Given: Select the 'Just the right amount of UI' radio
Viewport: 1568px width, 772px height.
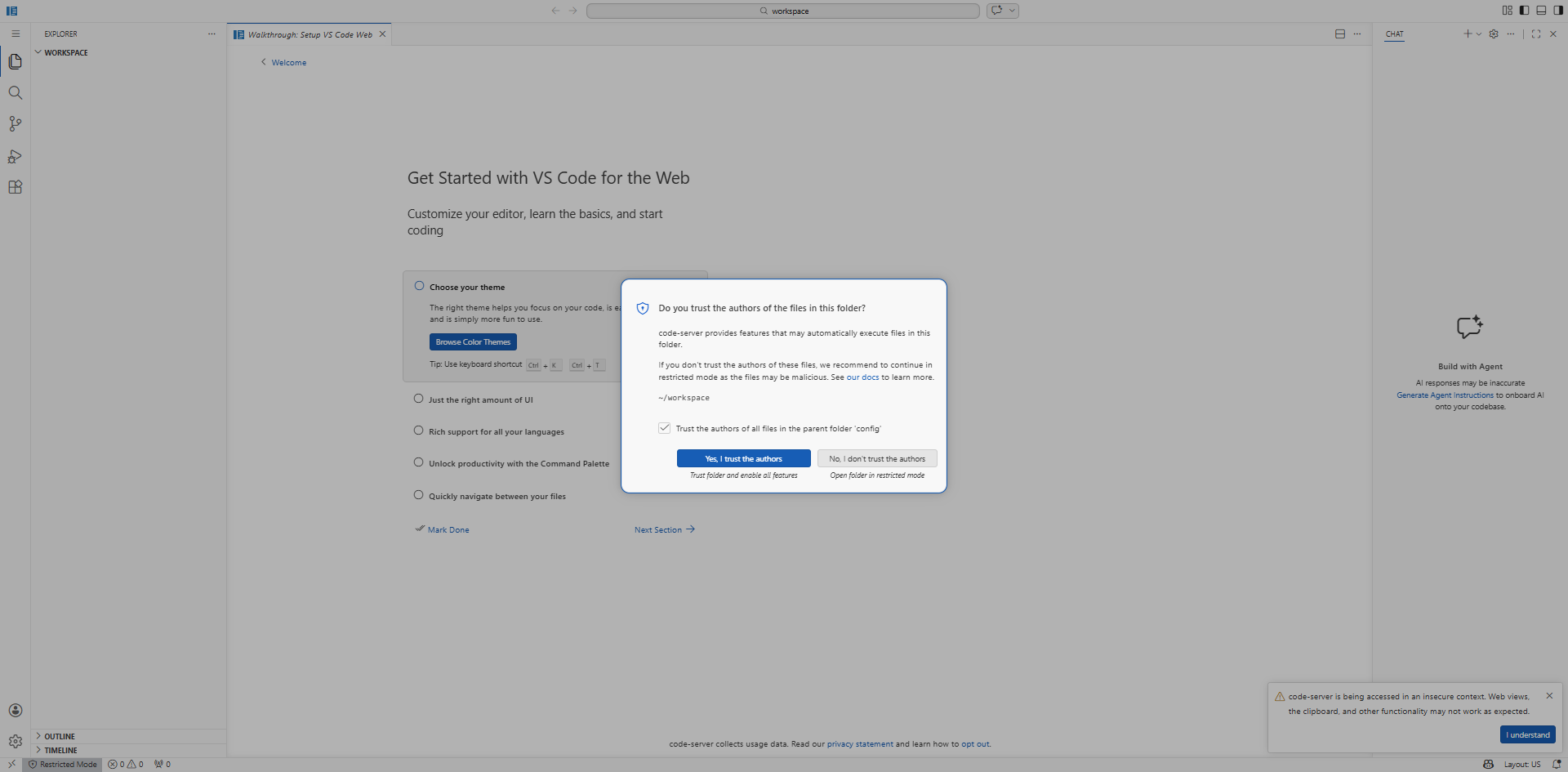Looking at the screenshot, I should click(418, 398).
